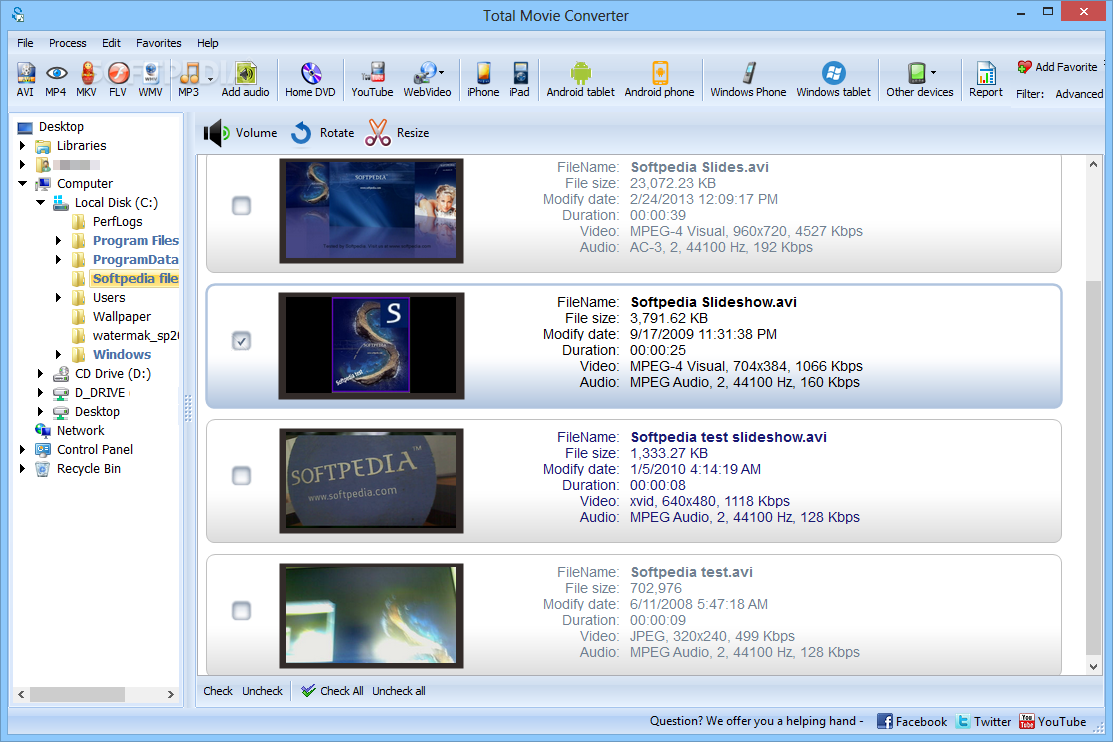This screenshot has width=1113, height=742.
Task: Open the Add audio tool
Action: [x=246, y=80]
